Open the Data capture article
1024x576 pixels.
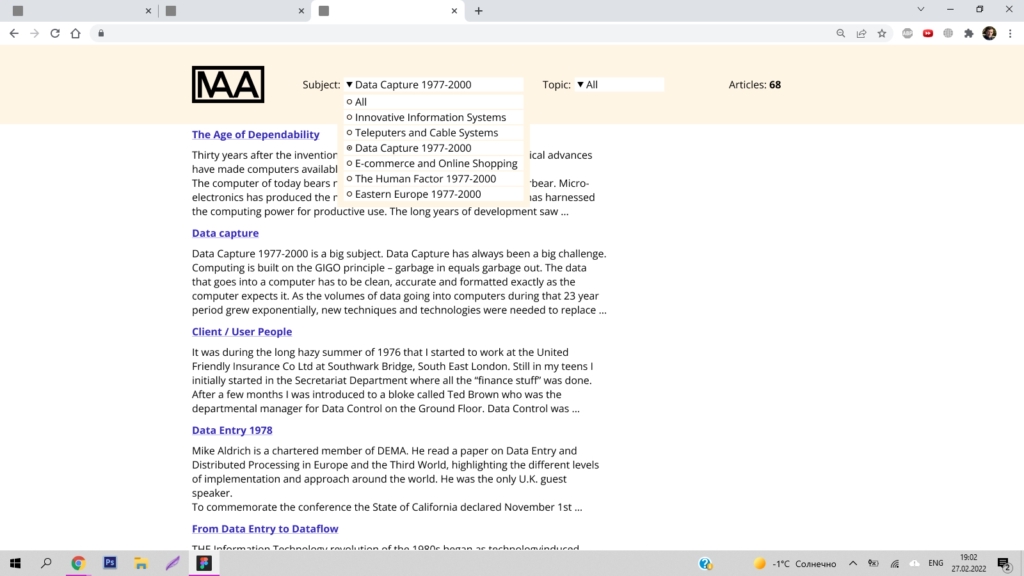click(225, 233)
